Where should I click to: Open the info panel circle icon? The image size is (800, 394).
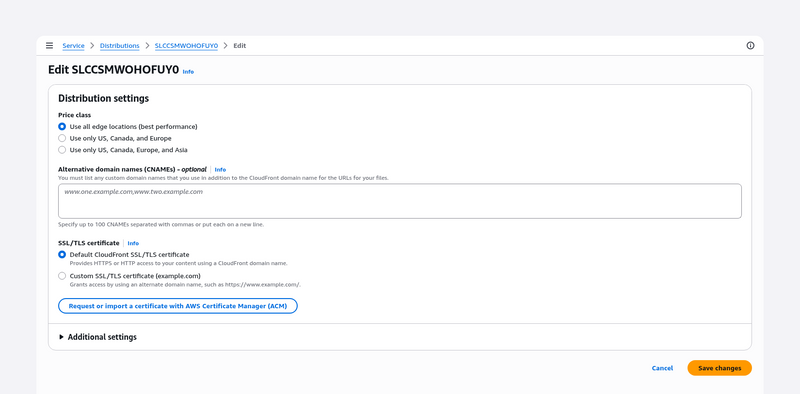[750, 45]
